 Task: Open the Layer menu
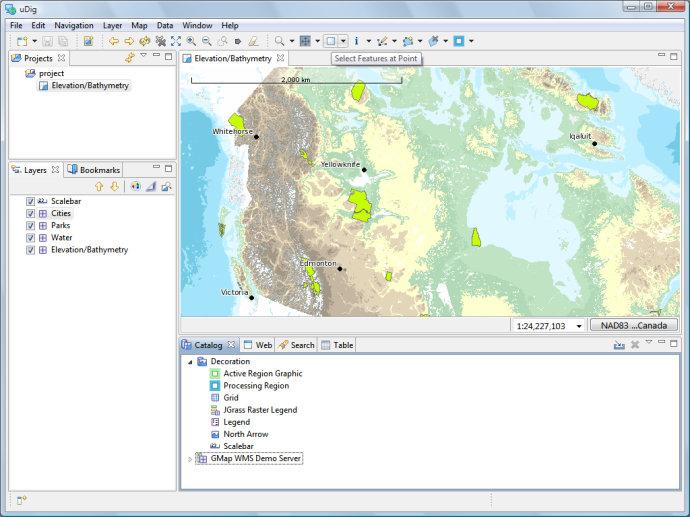113,25
